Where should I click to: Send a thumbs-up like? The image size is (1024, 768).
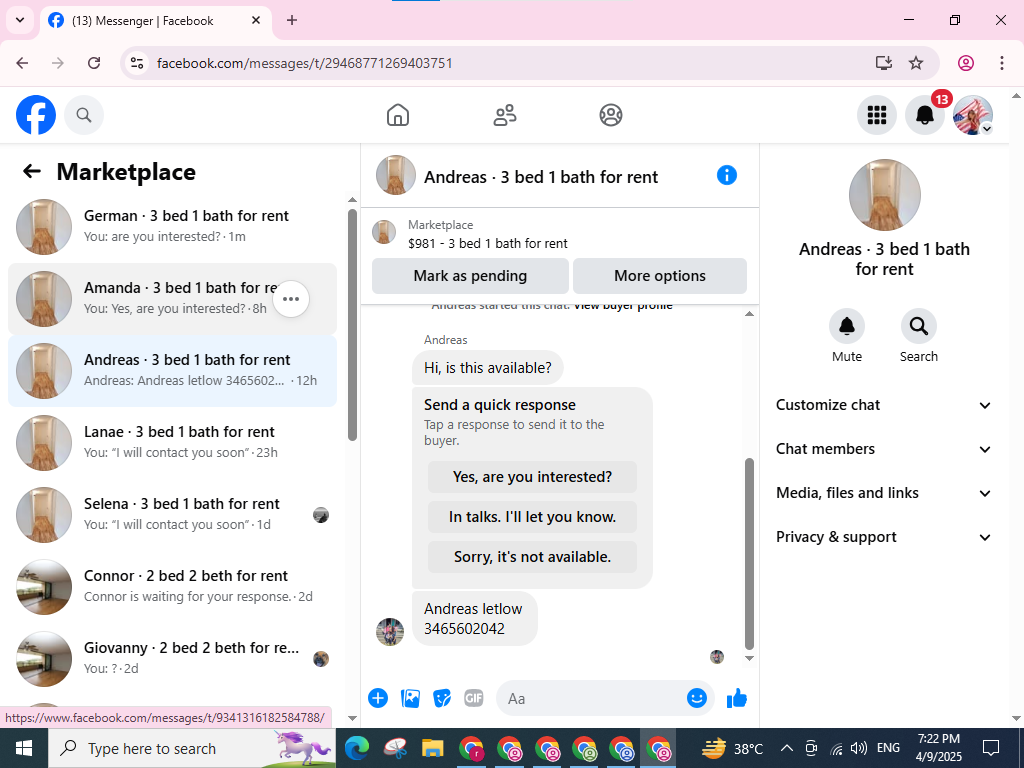737,698
